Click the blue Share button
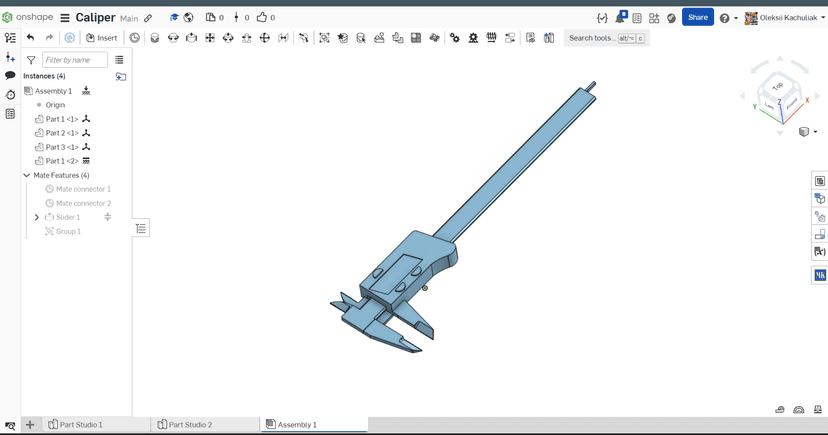The image size is (828, 435). [x=697, y=17]
